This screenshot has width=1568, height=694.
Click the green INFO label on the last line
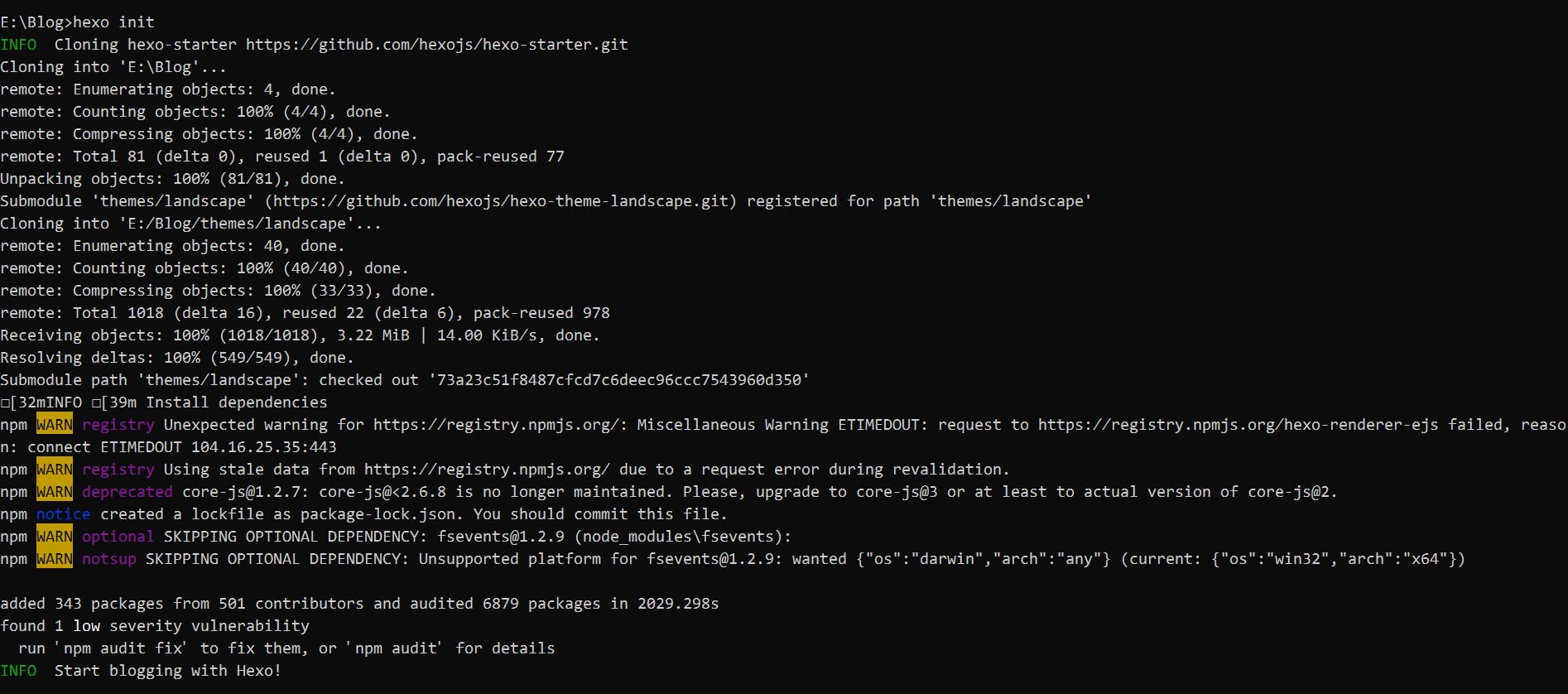coord(18,671)
